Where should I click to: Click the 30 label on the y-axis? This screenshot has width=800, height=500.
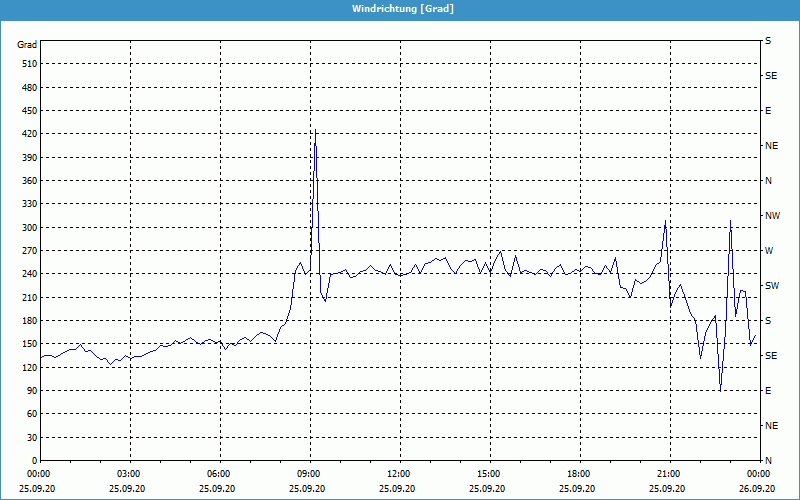pos(31,437)
